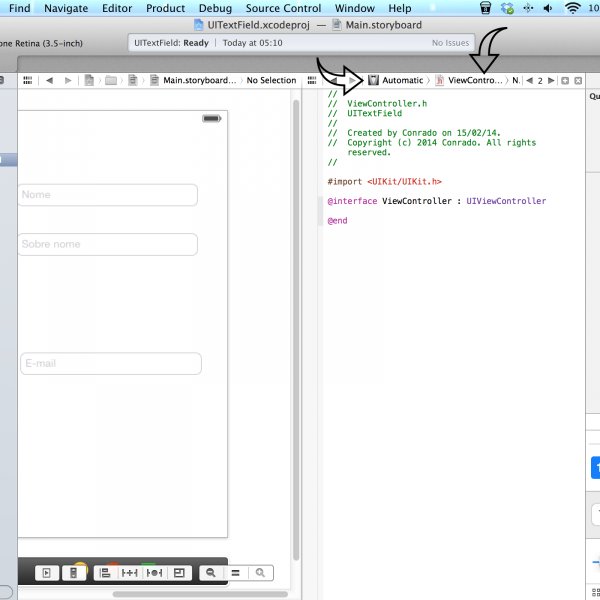Screen dimensions: 600x600
Task: Open the related items grid in storyboard jump bar
Action: pyautogui.click(x=28, y=80)
